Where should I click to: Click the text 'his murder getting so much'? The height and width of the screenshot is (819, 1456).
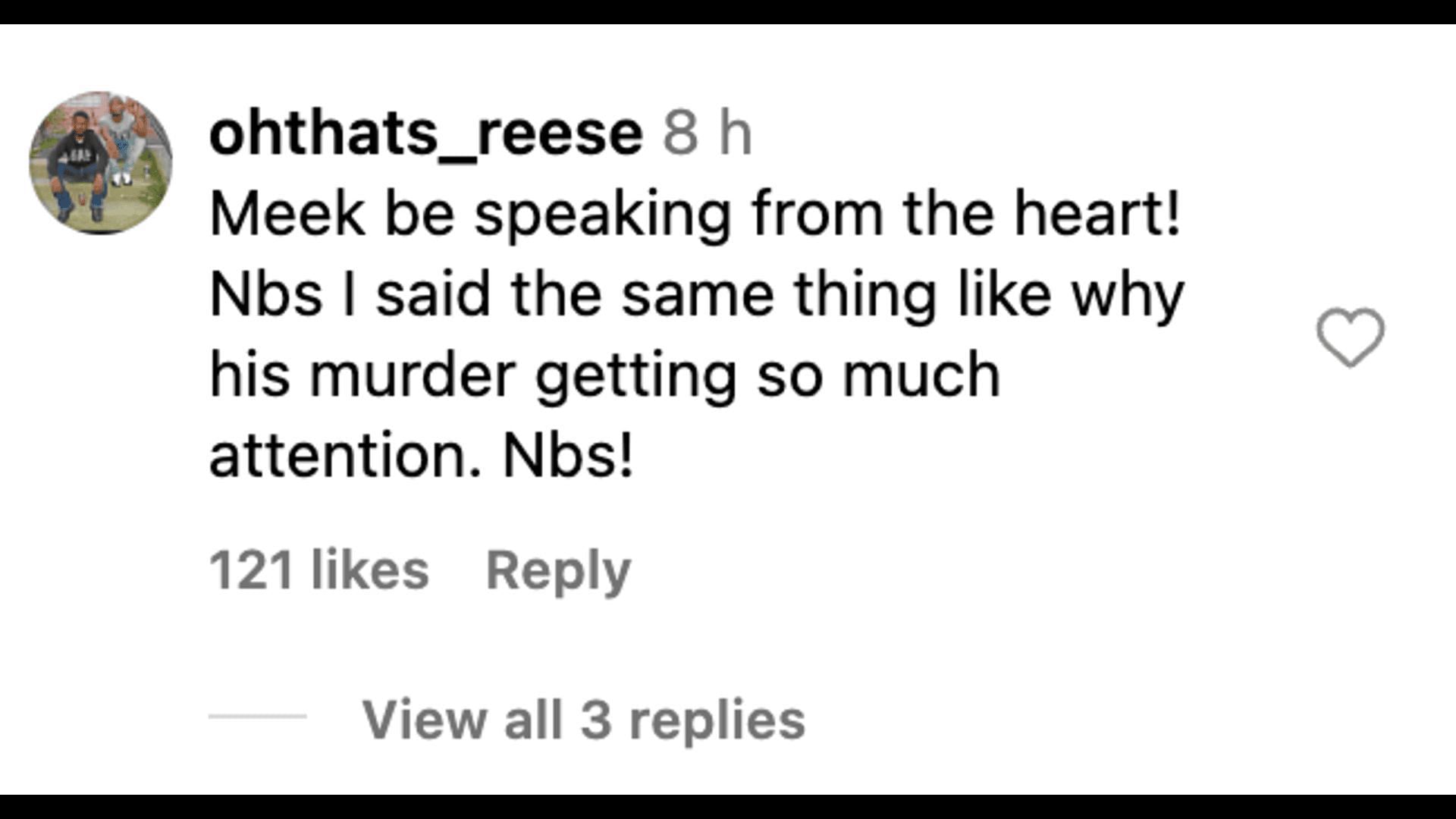(x=605, y=376)
